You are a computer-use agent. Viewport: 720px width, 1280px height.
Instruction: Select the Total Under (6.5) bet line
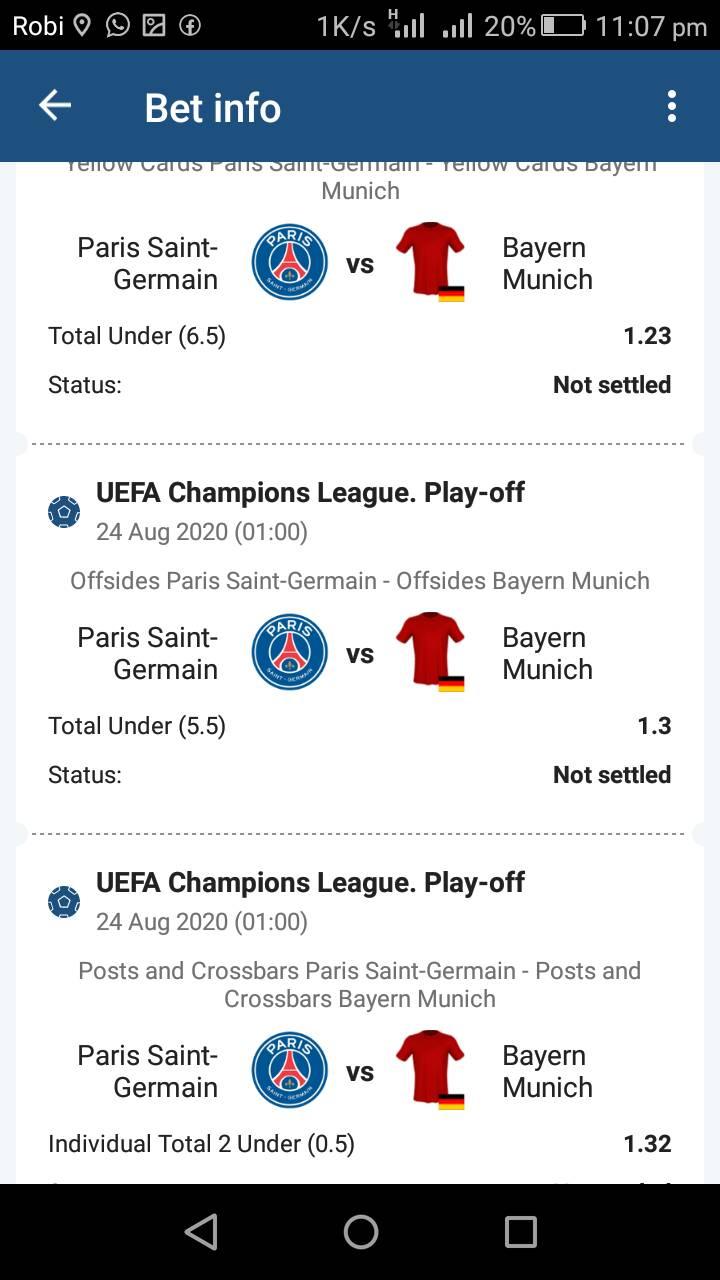(x=360, y=336)
